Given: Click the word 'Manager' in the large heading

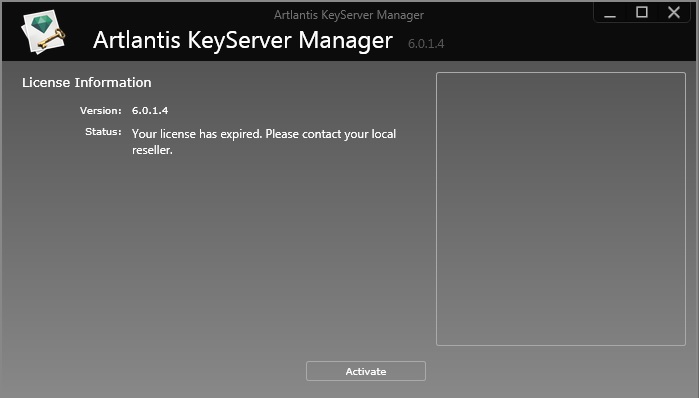Looking at the screenshot, I should coord(346,41).
